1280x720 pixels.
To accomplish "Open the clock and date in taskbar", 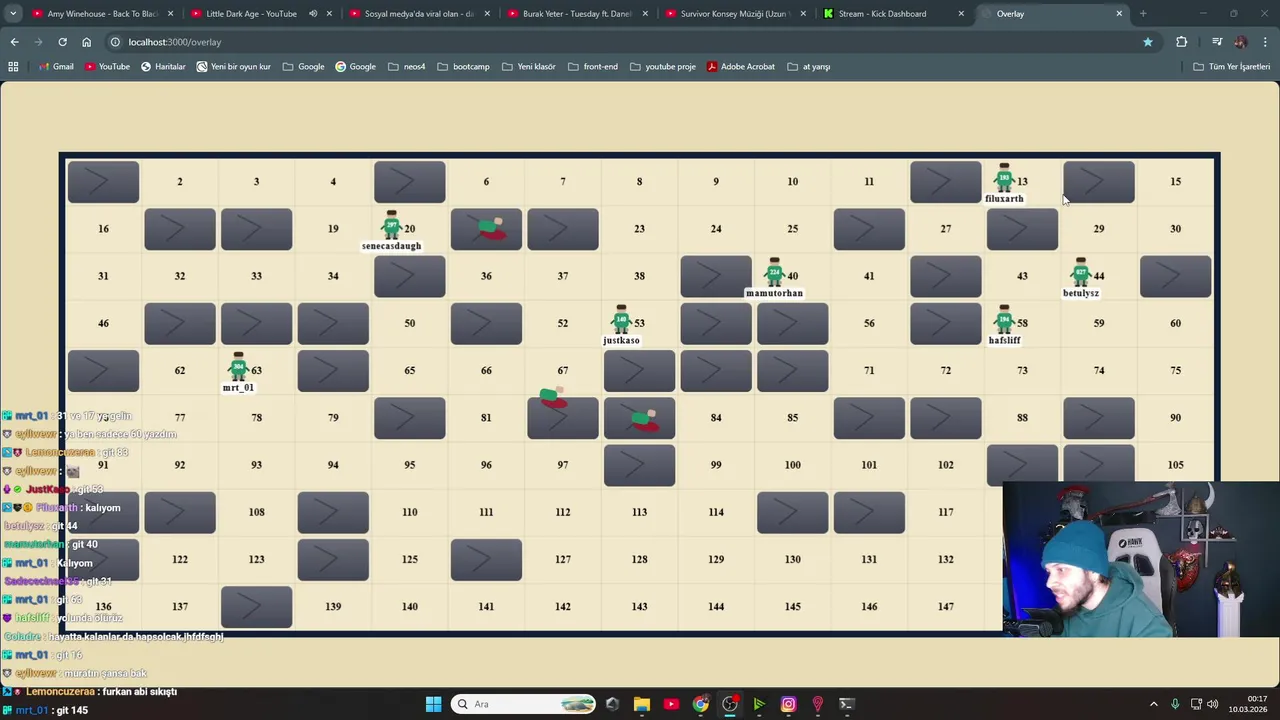I will click(x=1247, y=704).
